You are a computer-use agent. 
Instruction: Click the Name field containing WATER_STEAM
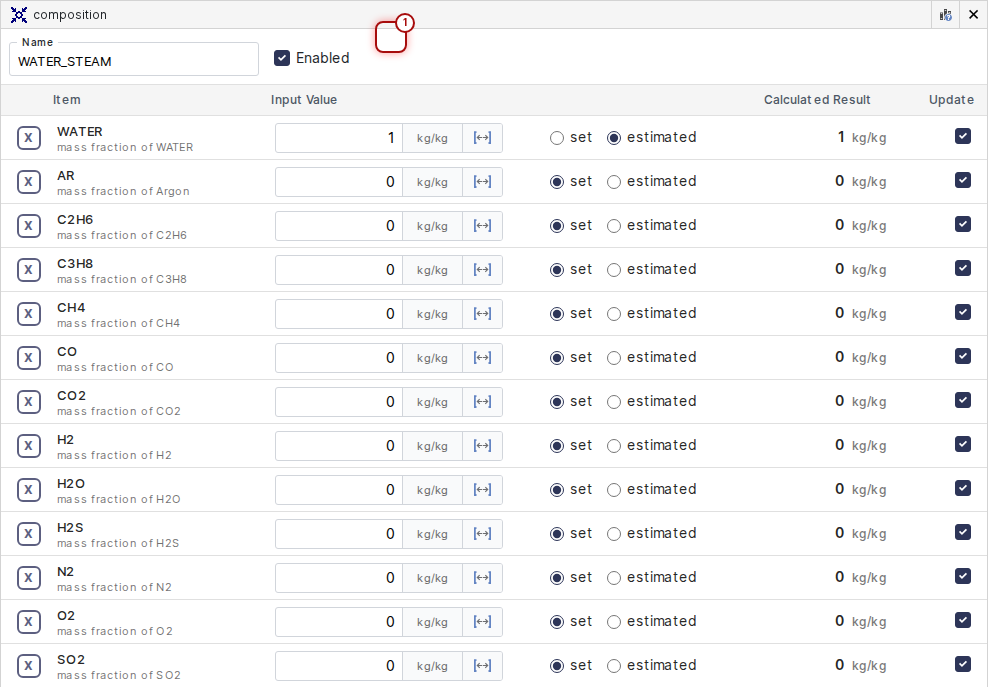coord(134,61)
